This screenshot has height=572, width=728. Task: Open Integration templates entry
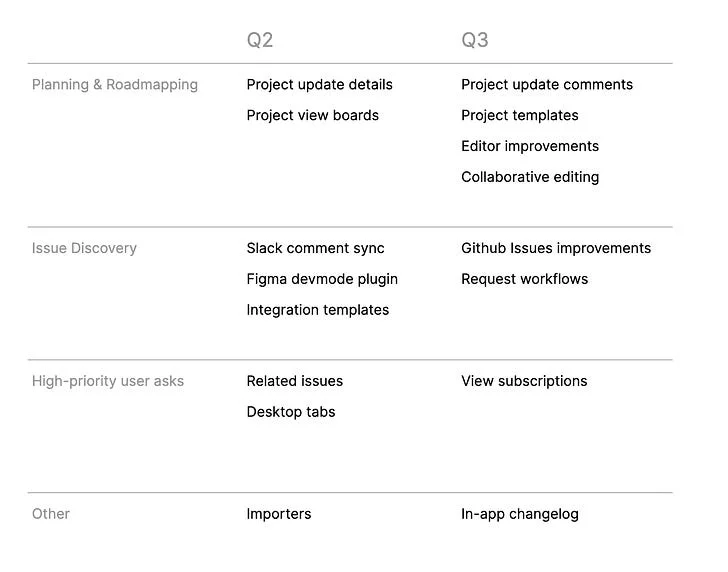pos(318,310)
